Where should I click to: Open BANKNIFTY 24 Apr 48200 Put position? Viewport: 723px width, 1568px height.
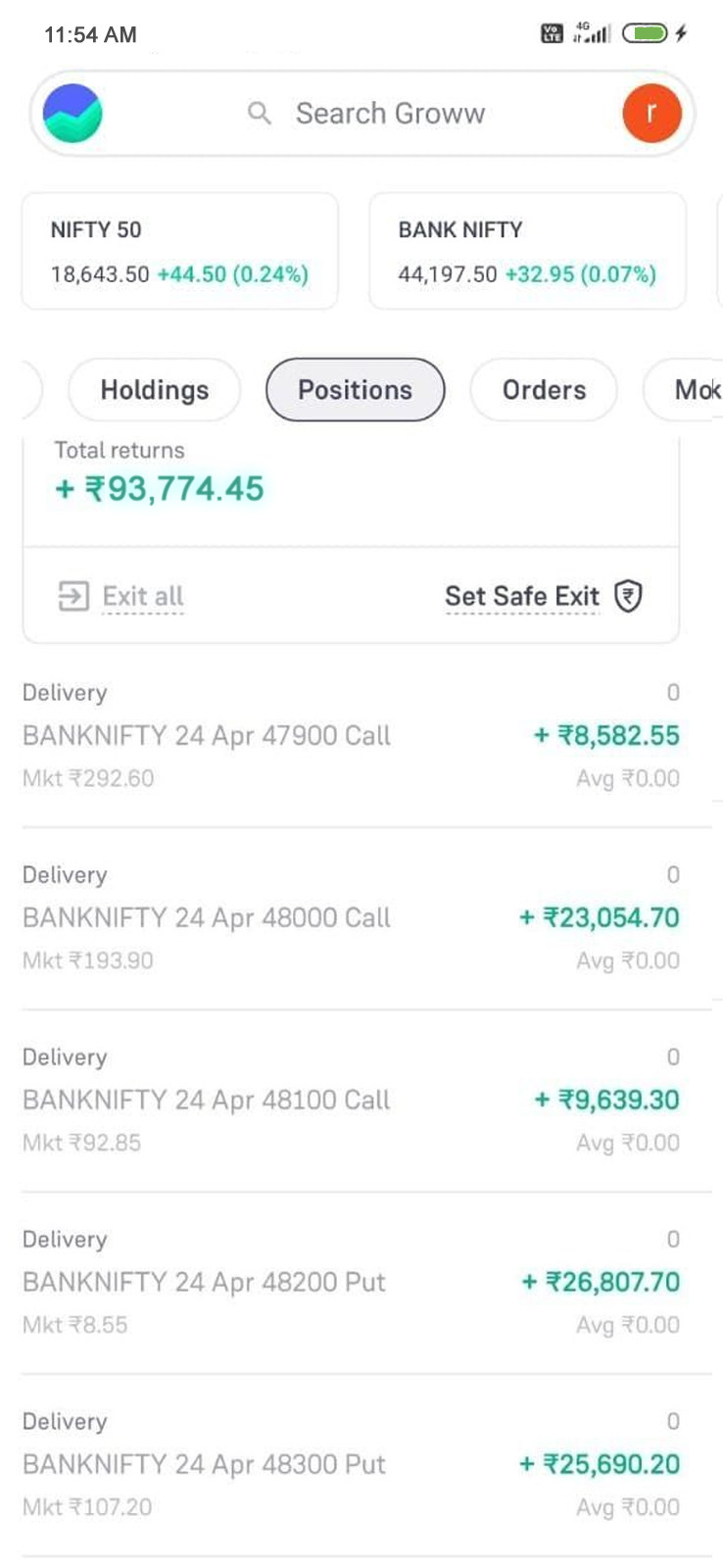coord(351,1282)
